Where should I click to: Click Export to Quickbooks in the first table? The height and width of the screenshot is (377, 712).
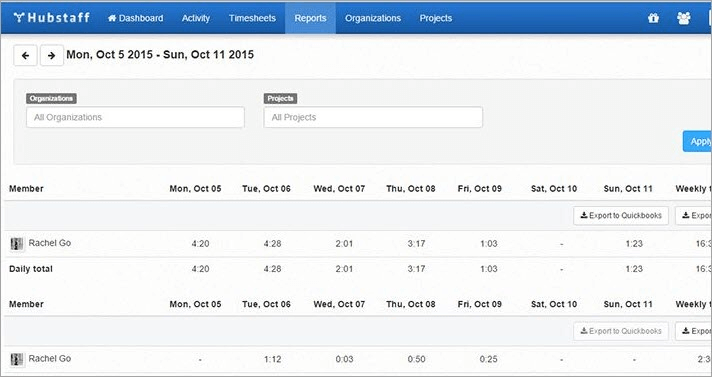coord(621,215)
